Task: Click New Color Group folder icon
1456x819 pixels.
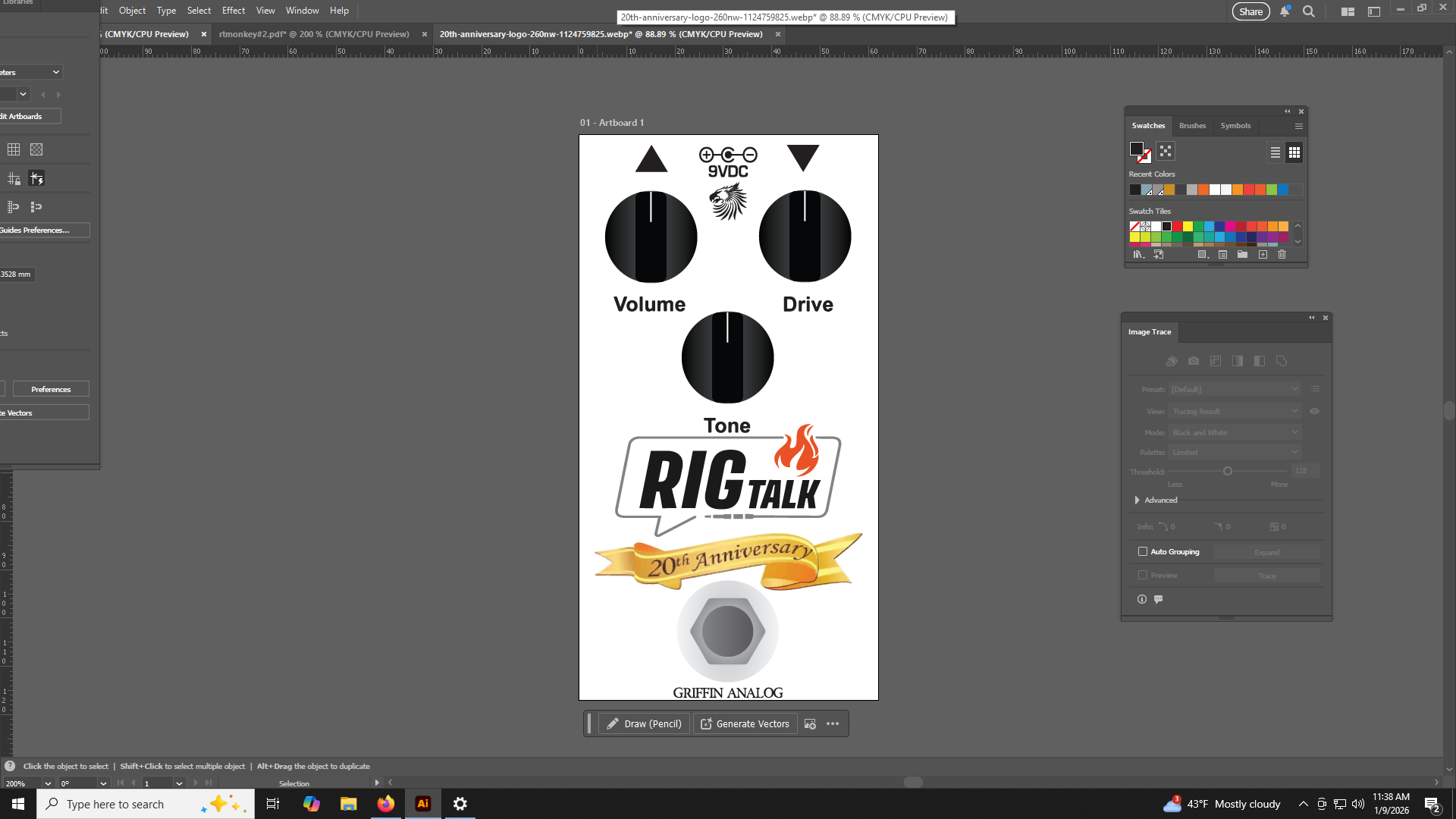Action: (1242, 255)
